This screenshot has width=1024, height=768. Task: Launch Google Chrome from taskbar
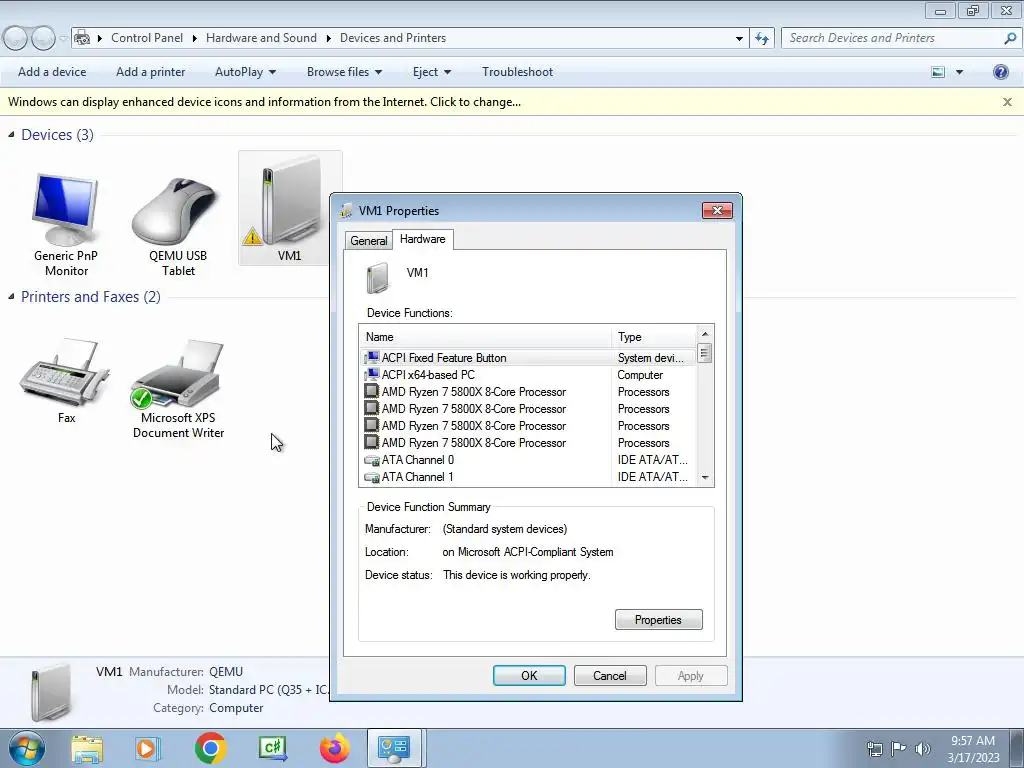coord(210,748)
